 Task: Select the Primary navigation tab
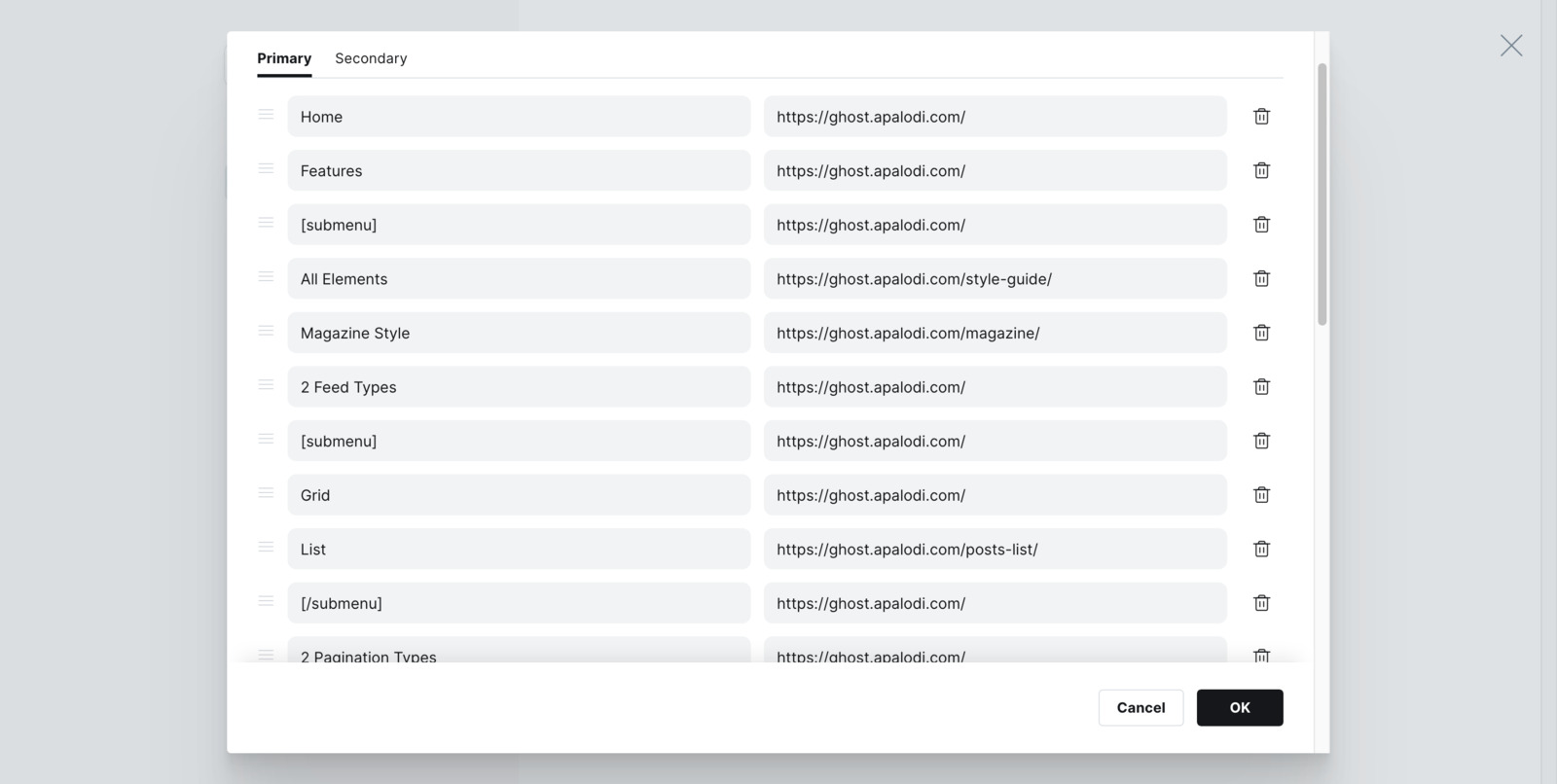(284, 58)
